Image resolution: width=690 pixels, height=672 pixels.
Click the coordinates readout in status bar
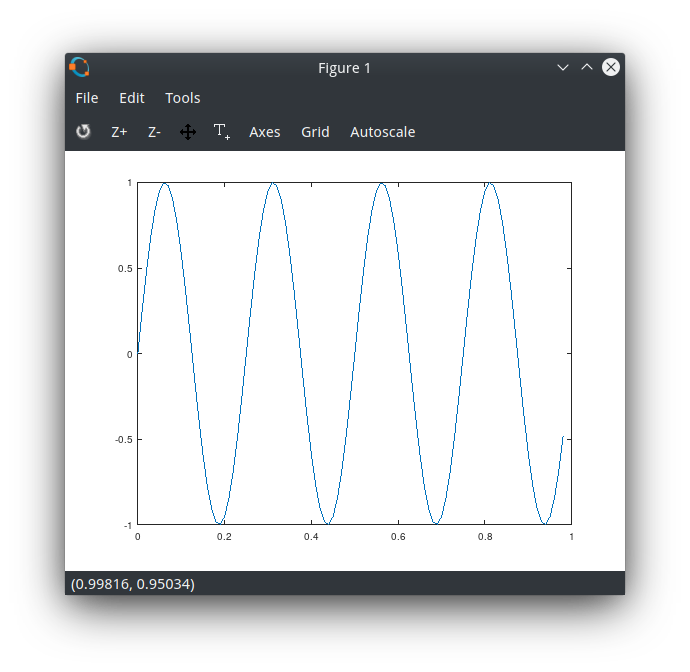[x=133, y=584]
